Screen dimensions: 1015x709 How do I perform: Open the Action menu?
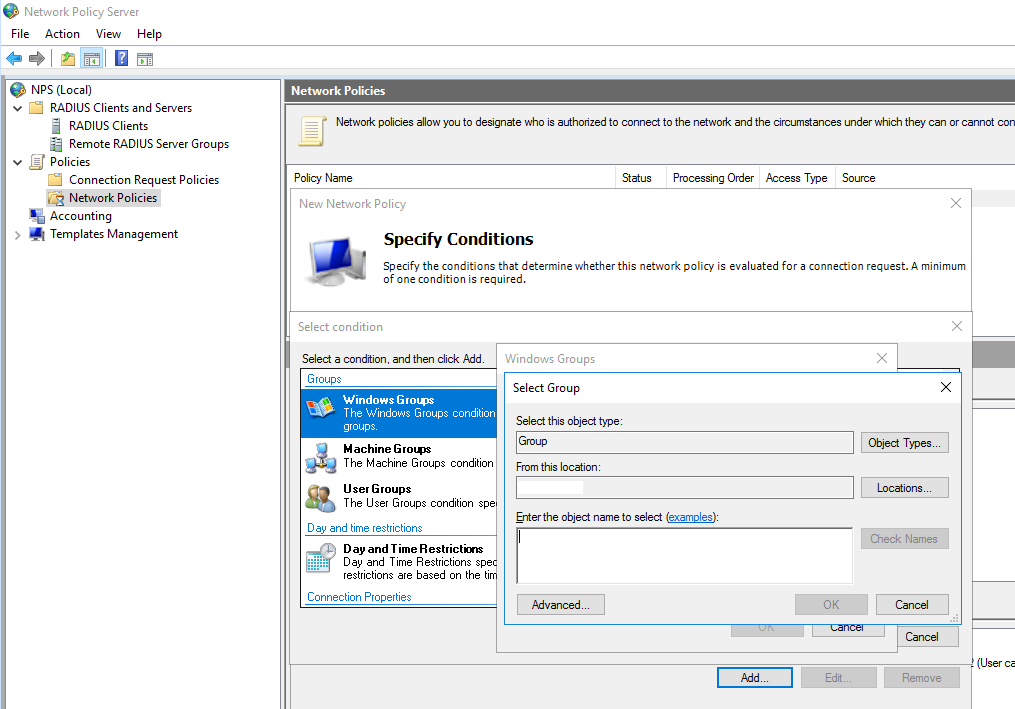[x=62, y=34]
